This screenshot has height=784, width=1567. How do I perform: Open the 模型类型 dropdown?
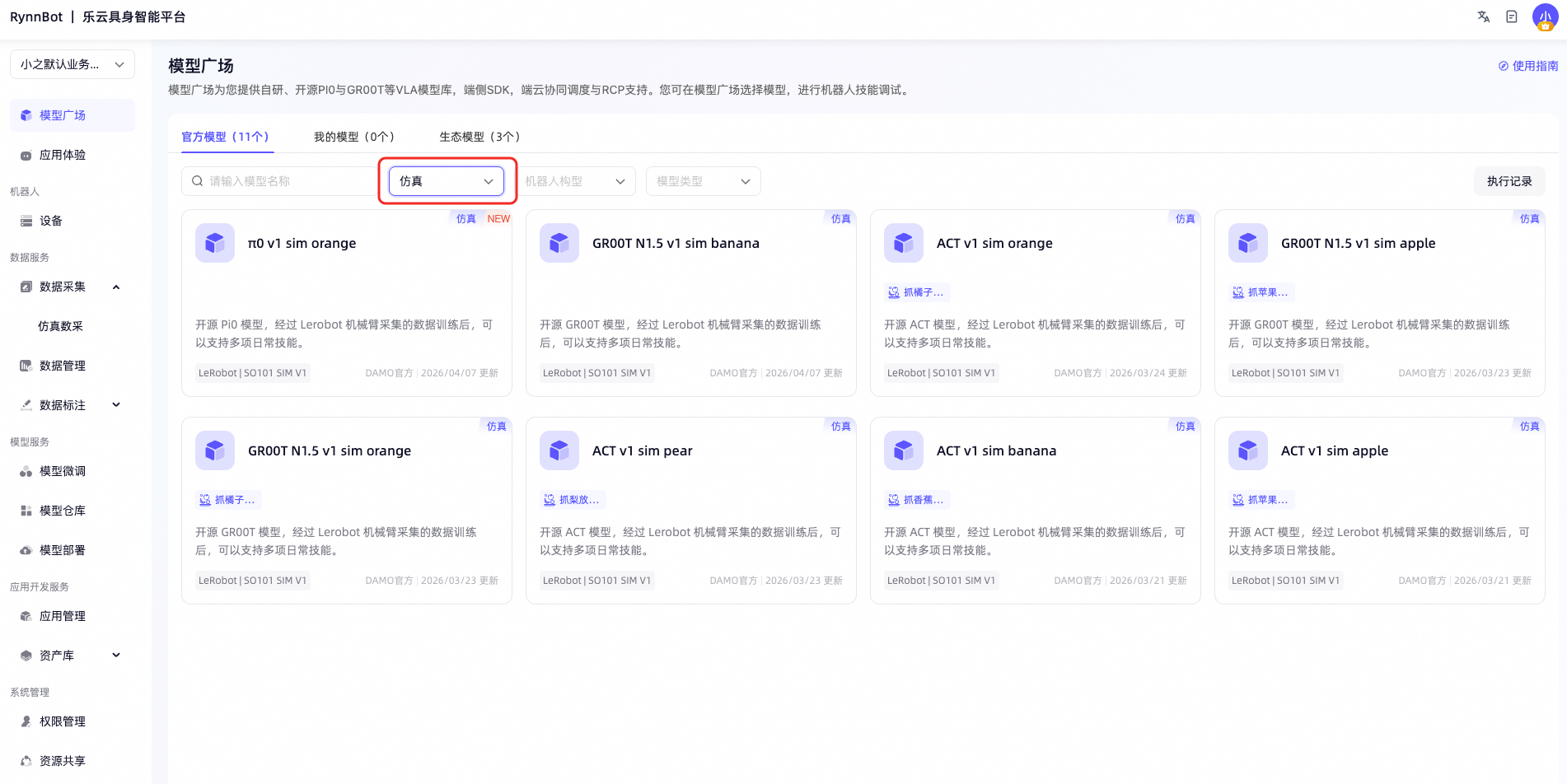point(704,181)
